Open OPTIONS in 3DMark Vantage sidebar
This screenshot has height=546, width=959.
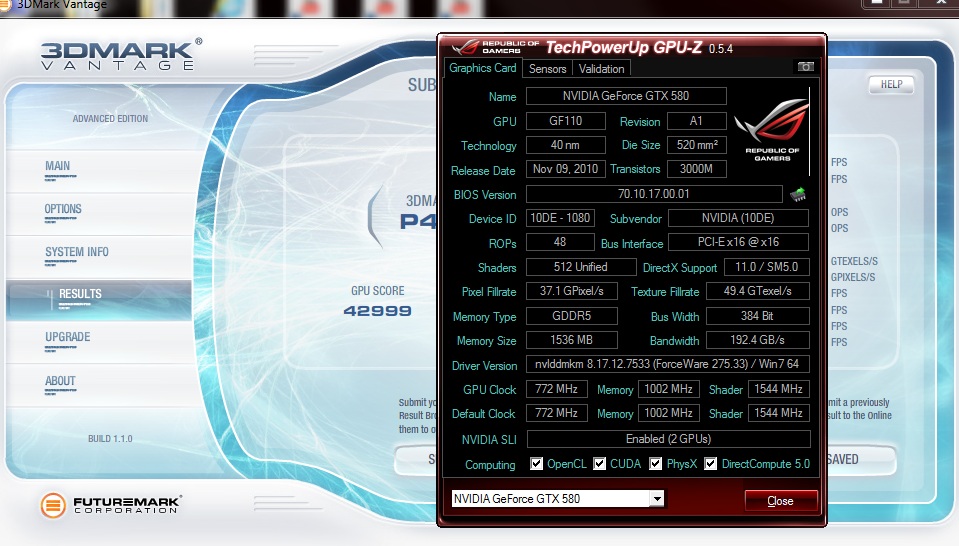click(x=63, y=208)
